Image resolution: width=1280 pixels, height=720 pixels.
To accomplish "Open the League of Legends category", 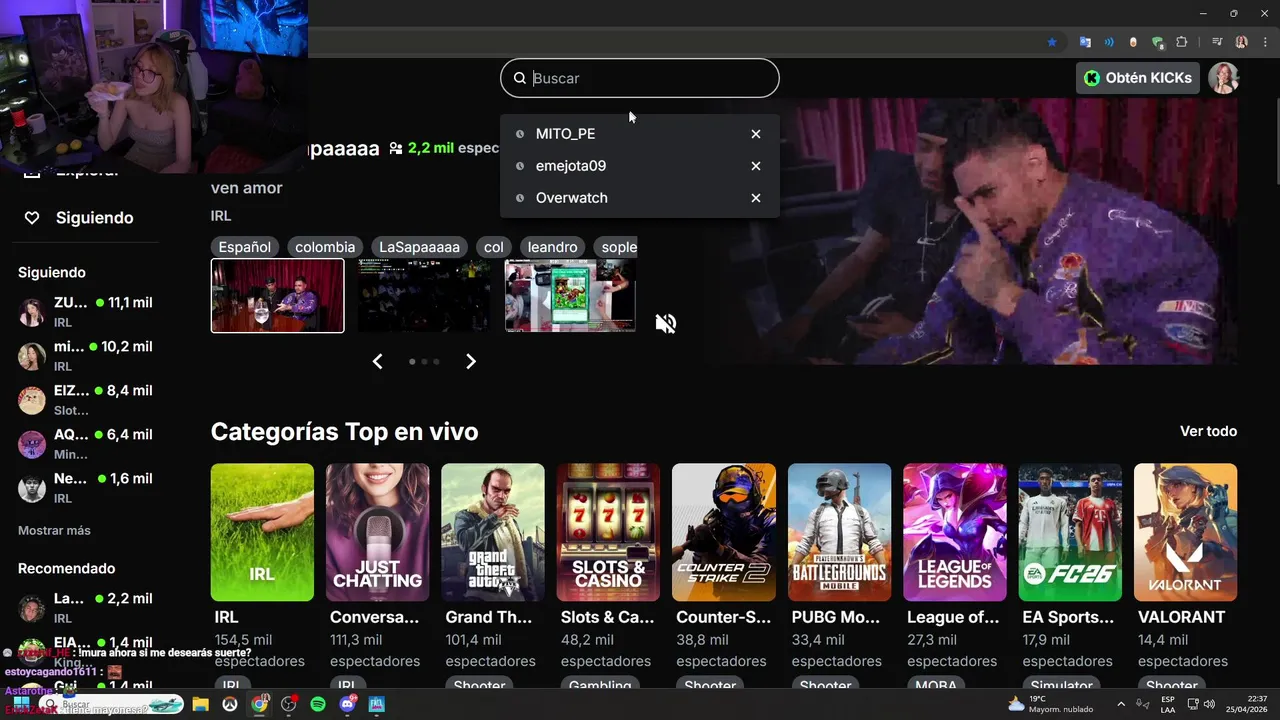I will (955, 532).
